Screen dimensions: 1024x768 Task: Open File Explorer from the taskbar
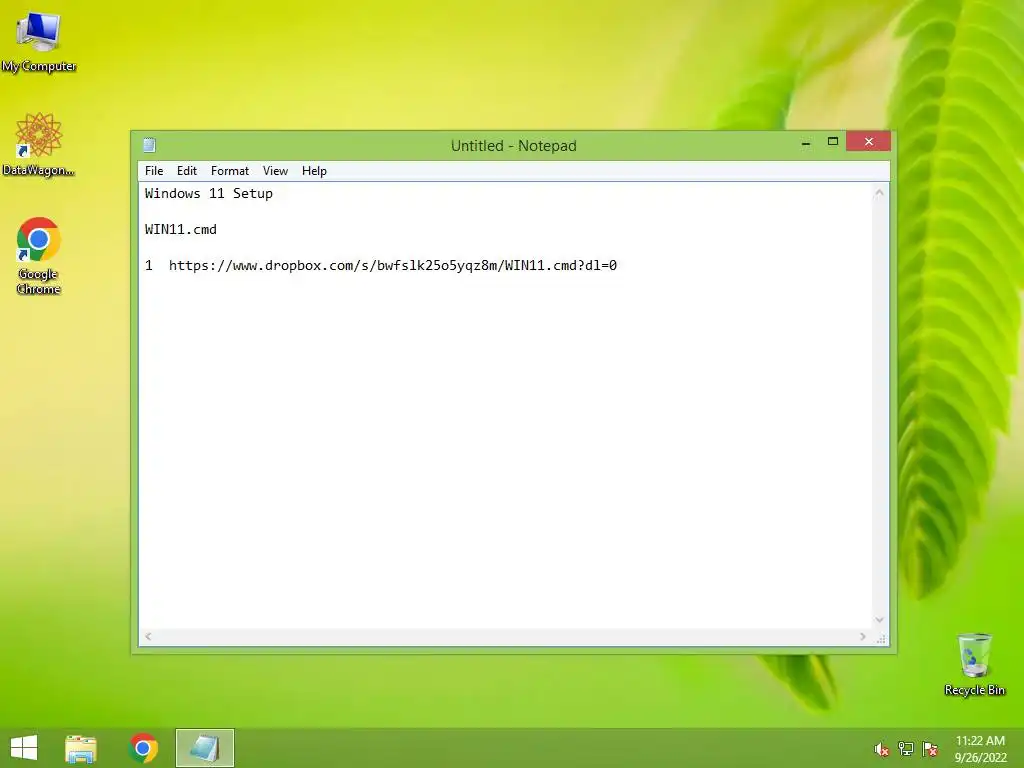pyautogui.click(x=81, y=748)
